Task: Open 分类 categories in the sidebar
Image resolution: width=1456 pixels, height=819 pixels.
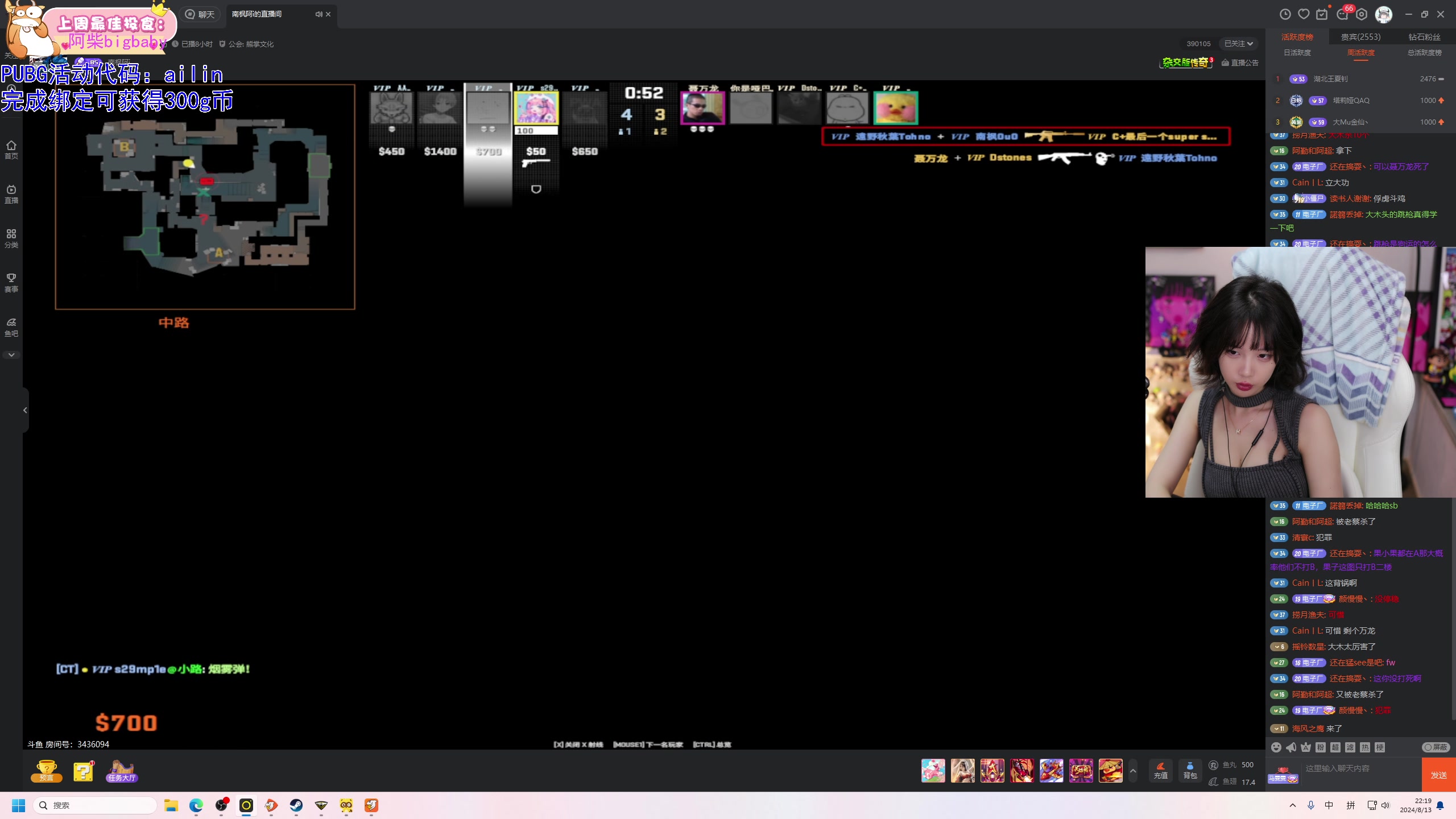Action: [11, 238]
